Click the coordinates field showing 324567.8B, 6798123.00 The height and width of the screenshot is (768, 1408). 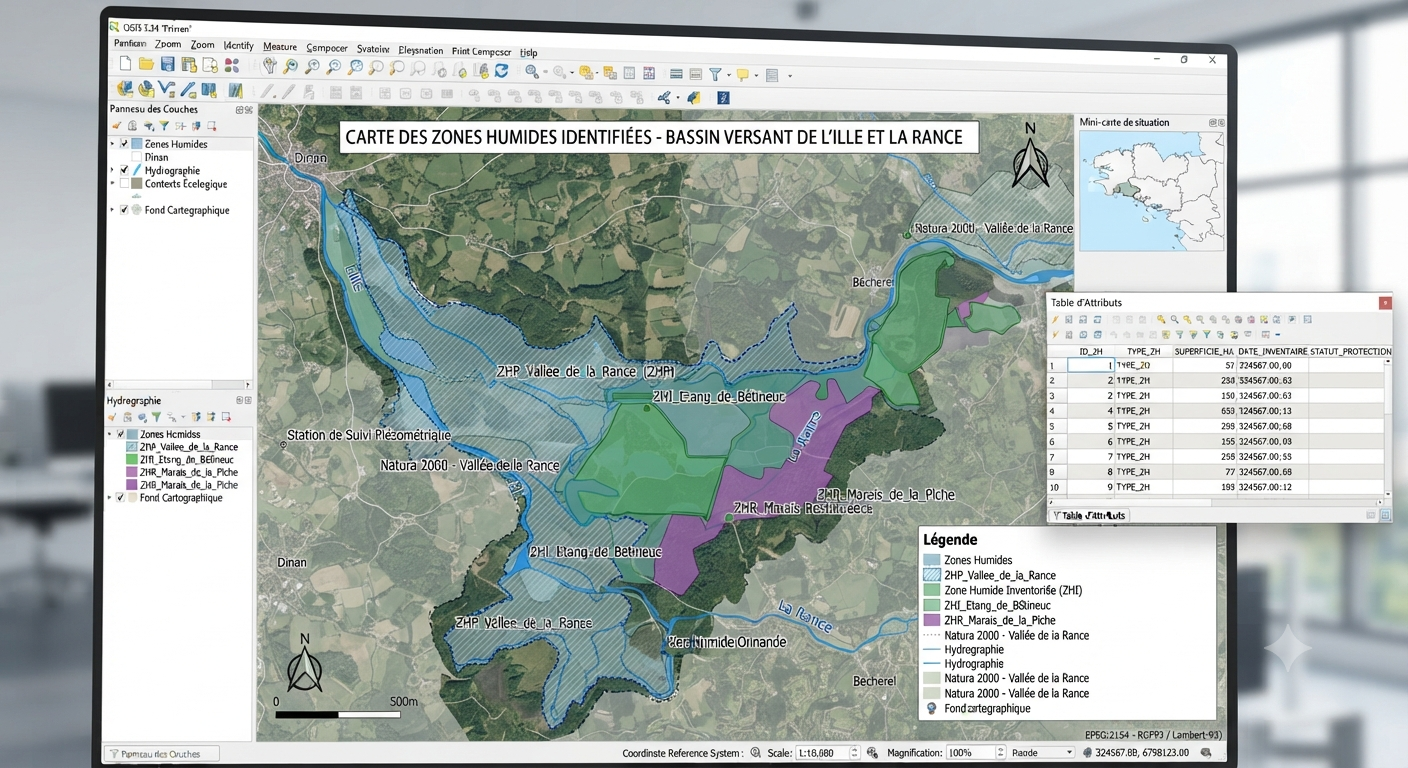click(x=1142, y=752)
